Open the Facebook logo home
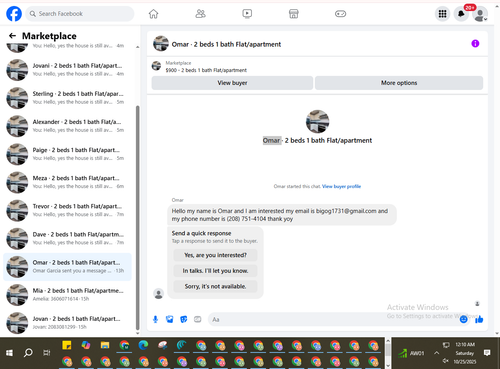The width and height of the screenshot is (500, 369). pos(14,14)
